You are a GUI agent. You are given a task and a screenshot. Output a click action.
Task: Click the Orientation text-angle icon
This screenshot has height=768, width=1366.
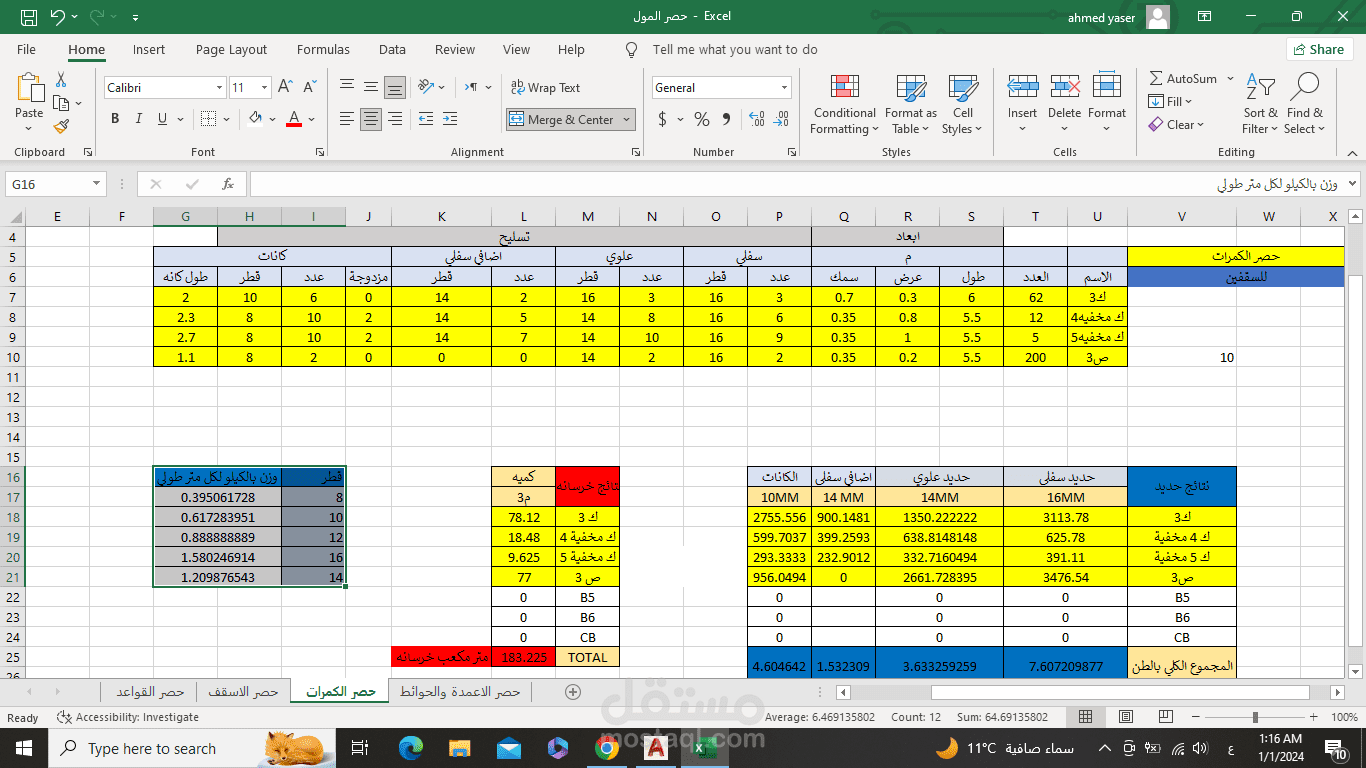pyautogui.click(x=426, y=87)
